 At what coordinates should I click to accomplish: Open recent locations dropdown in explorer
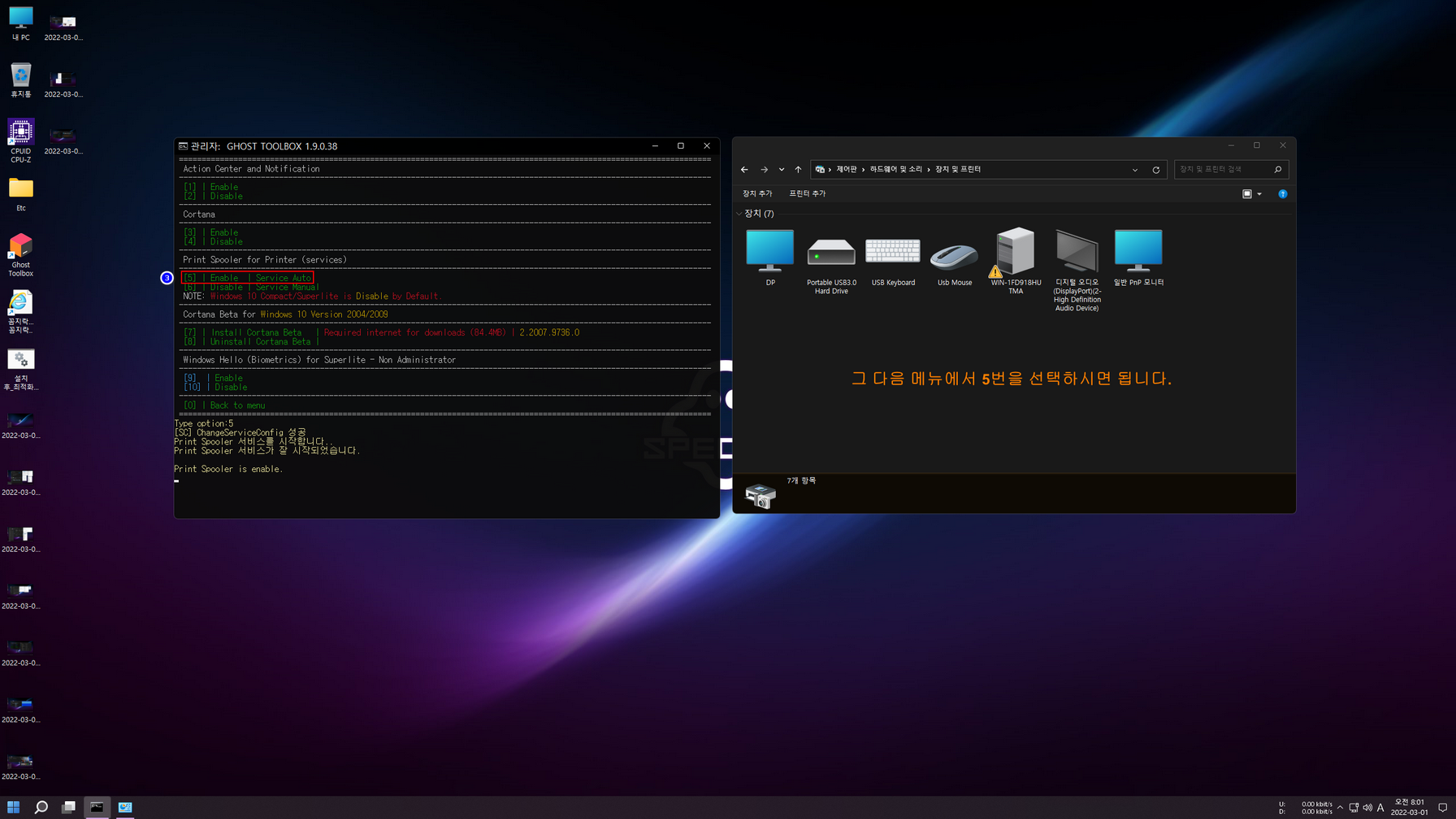[782, 170]
